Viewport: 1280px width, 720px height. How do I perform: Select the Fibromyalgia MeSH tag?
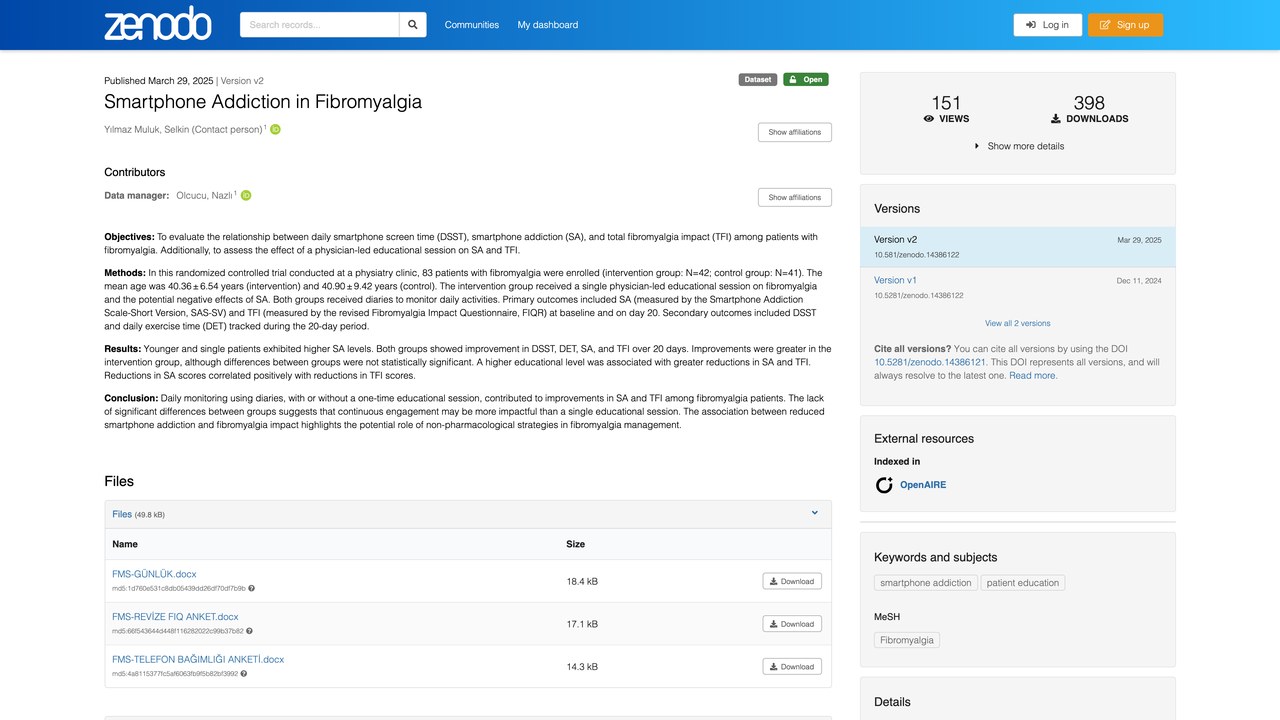907,640
